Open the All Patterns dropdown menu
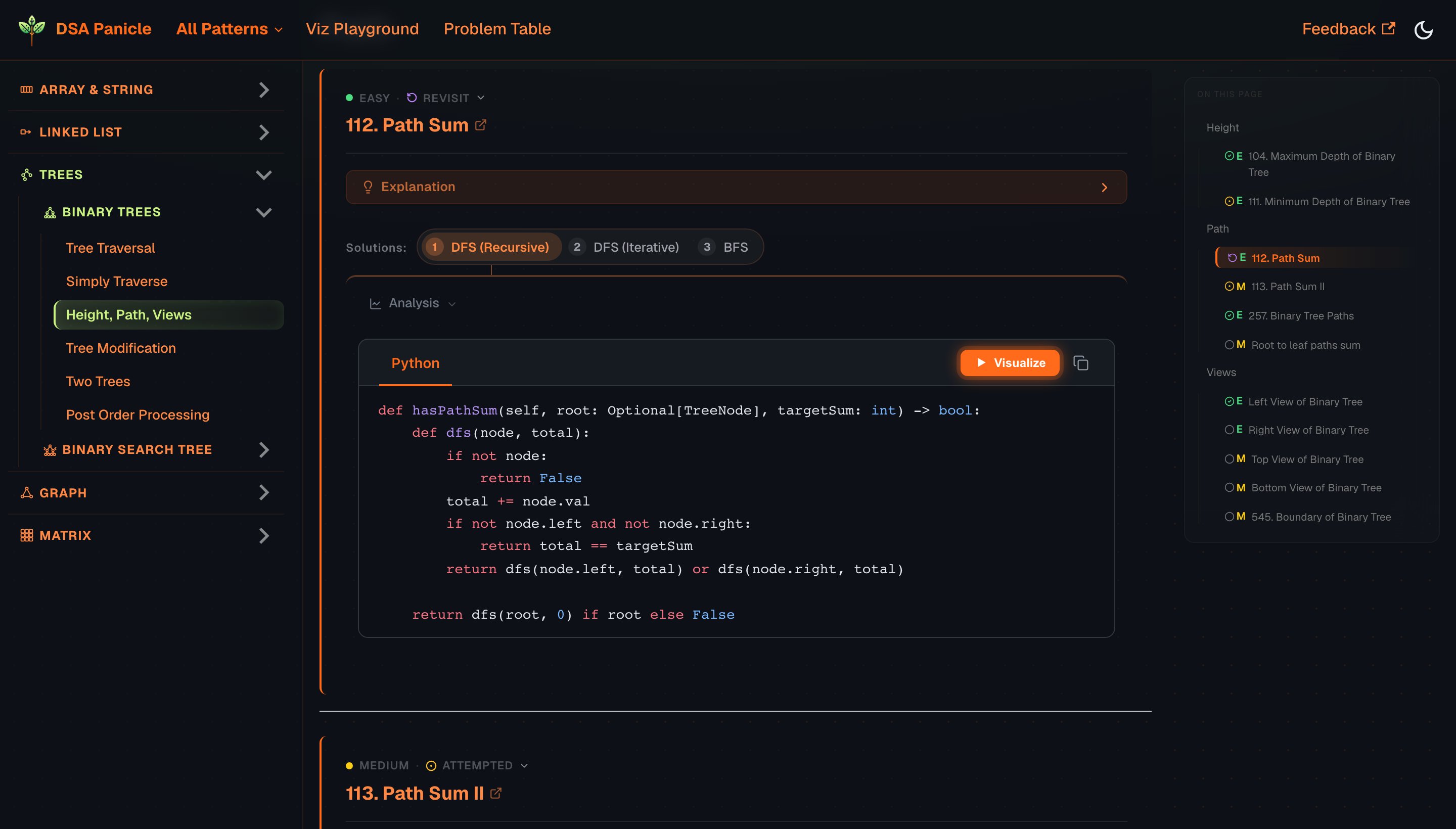Image resolution: width=1456 pixels, height=829 pixels. click(230, 28)
